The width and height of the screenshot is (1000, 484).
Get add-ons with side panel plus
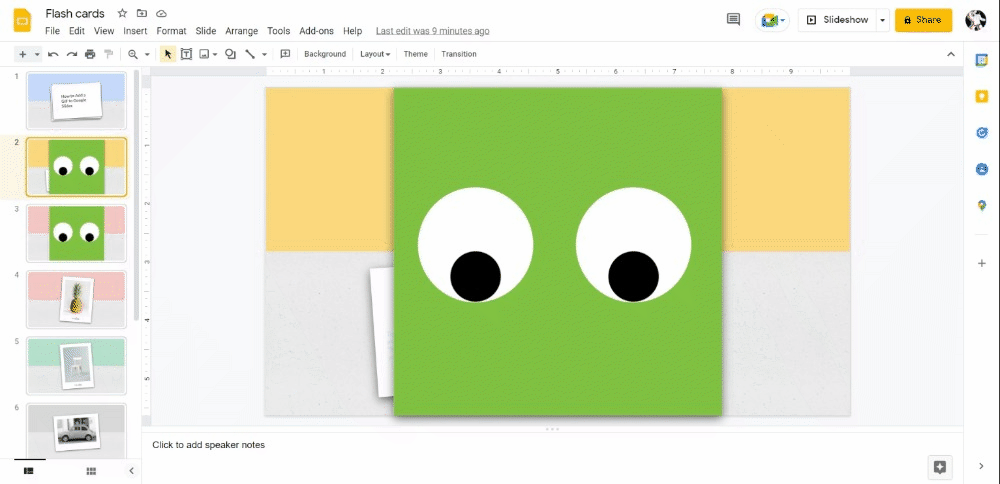tap(982, 263)
